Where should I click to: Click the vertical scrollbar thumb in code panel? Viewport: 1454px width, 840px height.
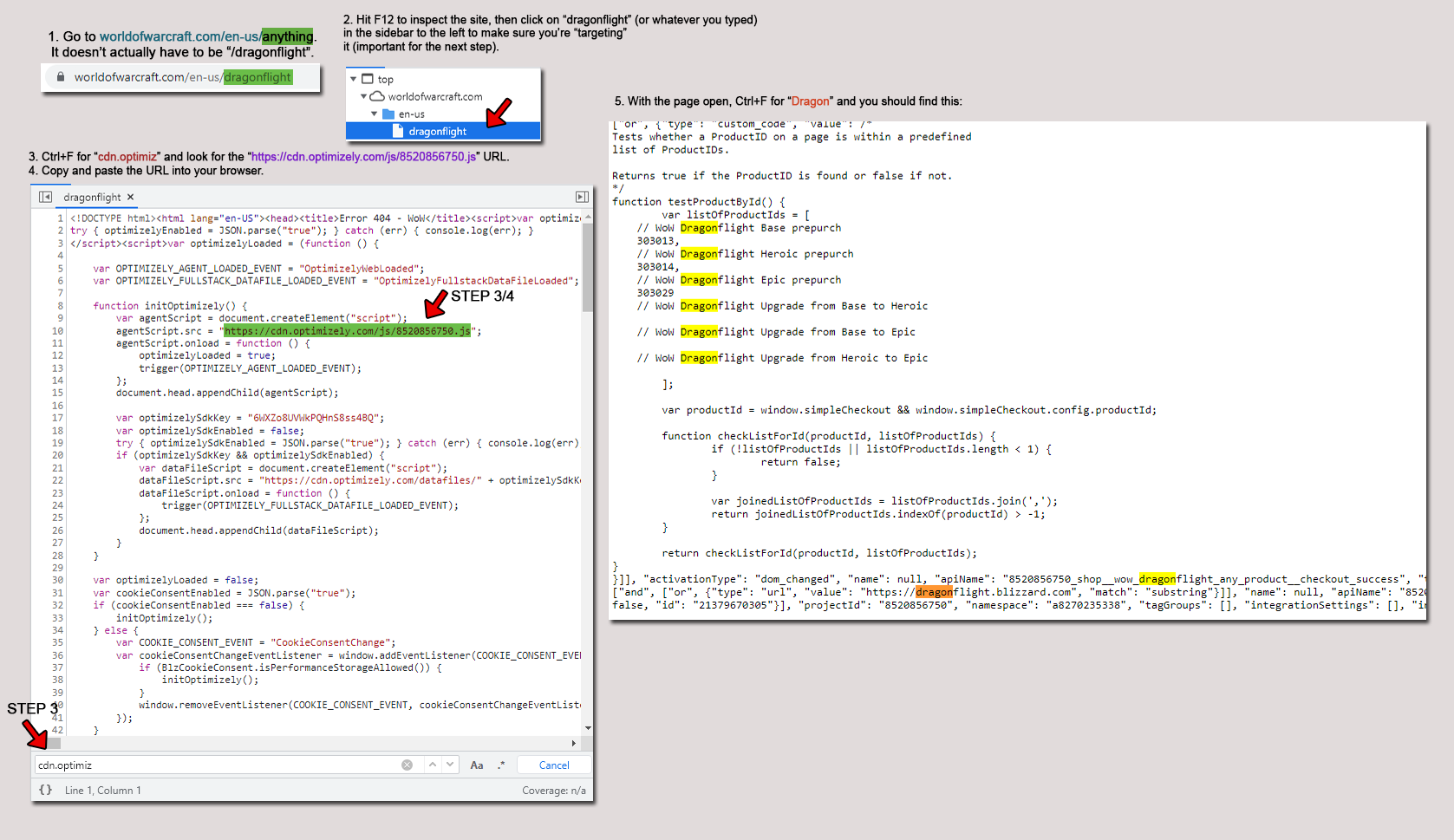[588, 266]
